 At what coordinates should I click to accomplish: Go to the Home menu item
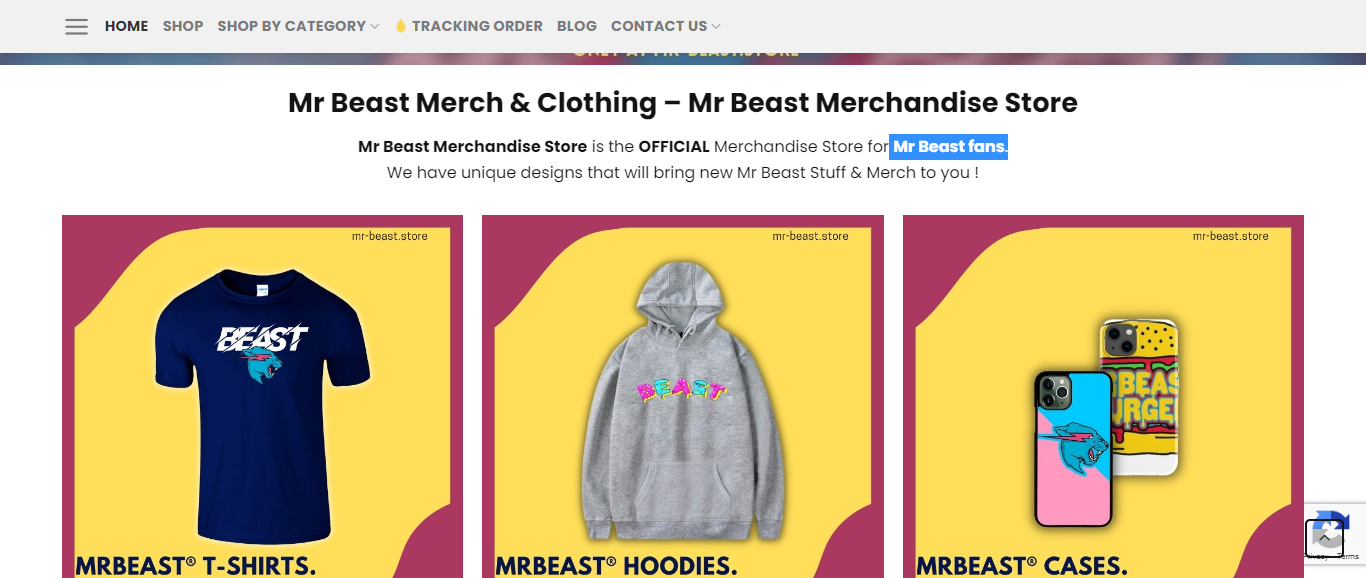(x=126, y=26)
